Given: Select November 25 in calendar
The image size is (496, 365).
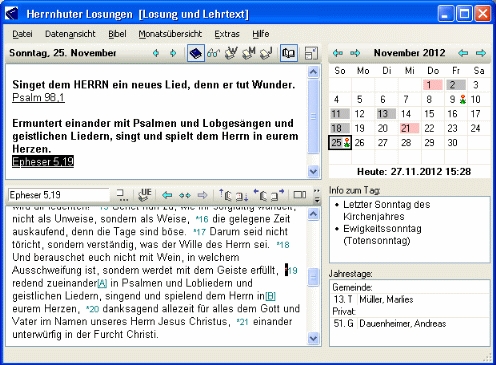Looking at the screenshot, I should (340, 143).
